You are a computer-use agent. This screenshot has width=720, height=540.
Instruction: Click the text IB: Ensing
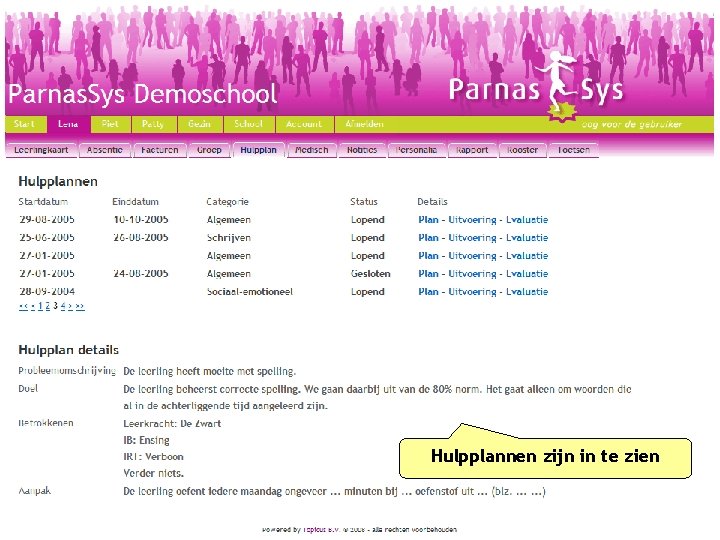tap(146, 440)
